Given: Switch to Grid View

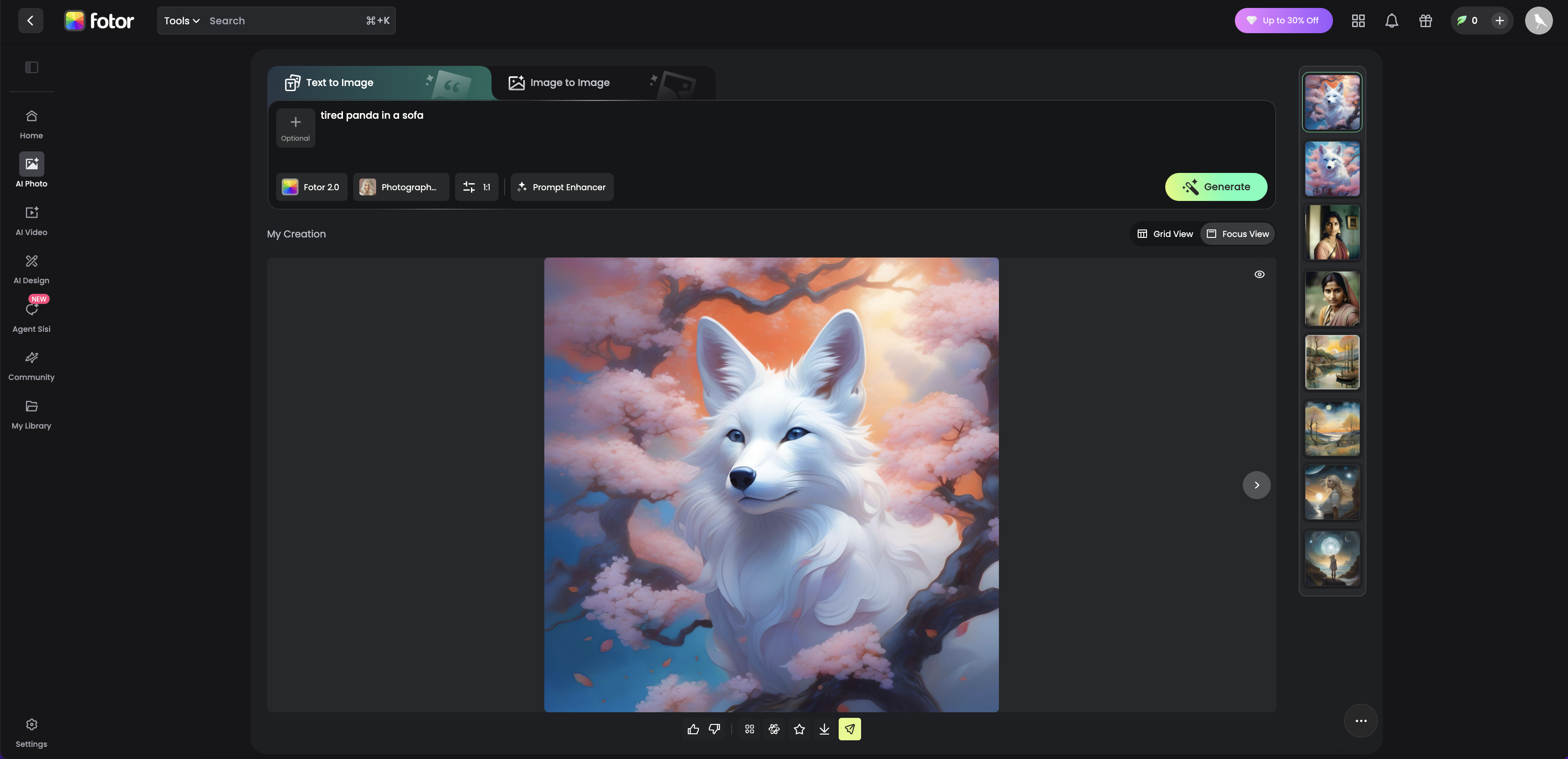Looking at the screenshot, I should [1165, 234].
